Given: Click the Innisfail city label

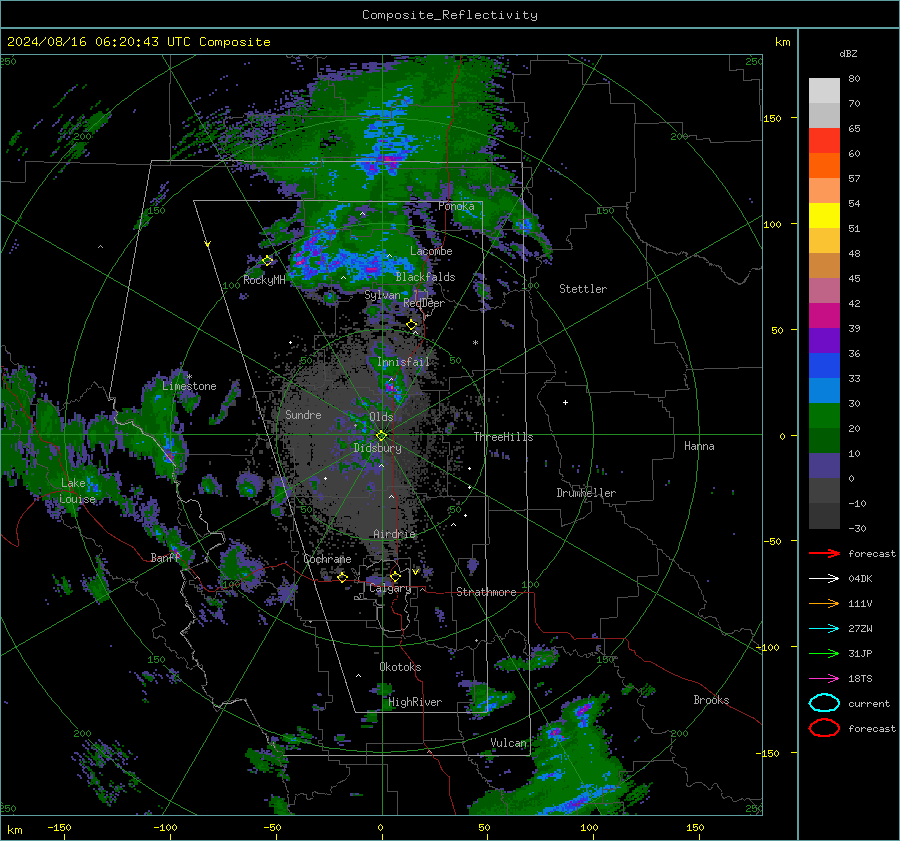Looking at the screenshot, I should coord(403,362).
